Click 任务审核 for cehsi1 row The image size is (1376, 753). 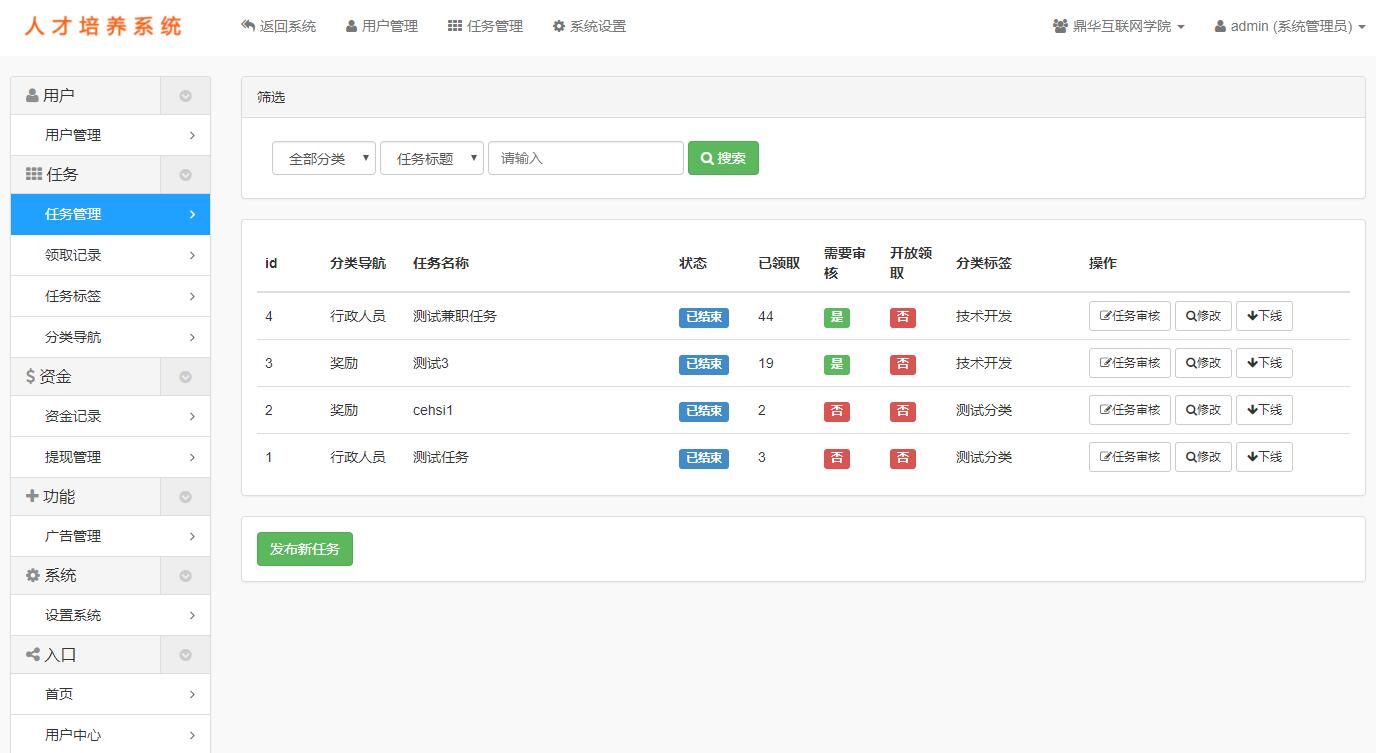click(x=1130, y=410)
